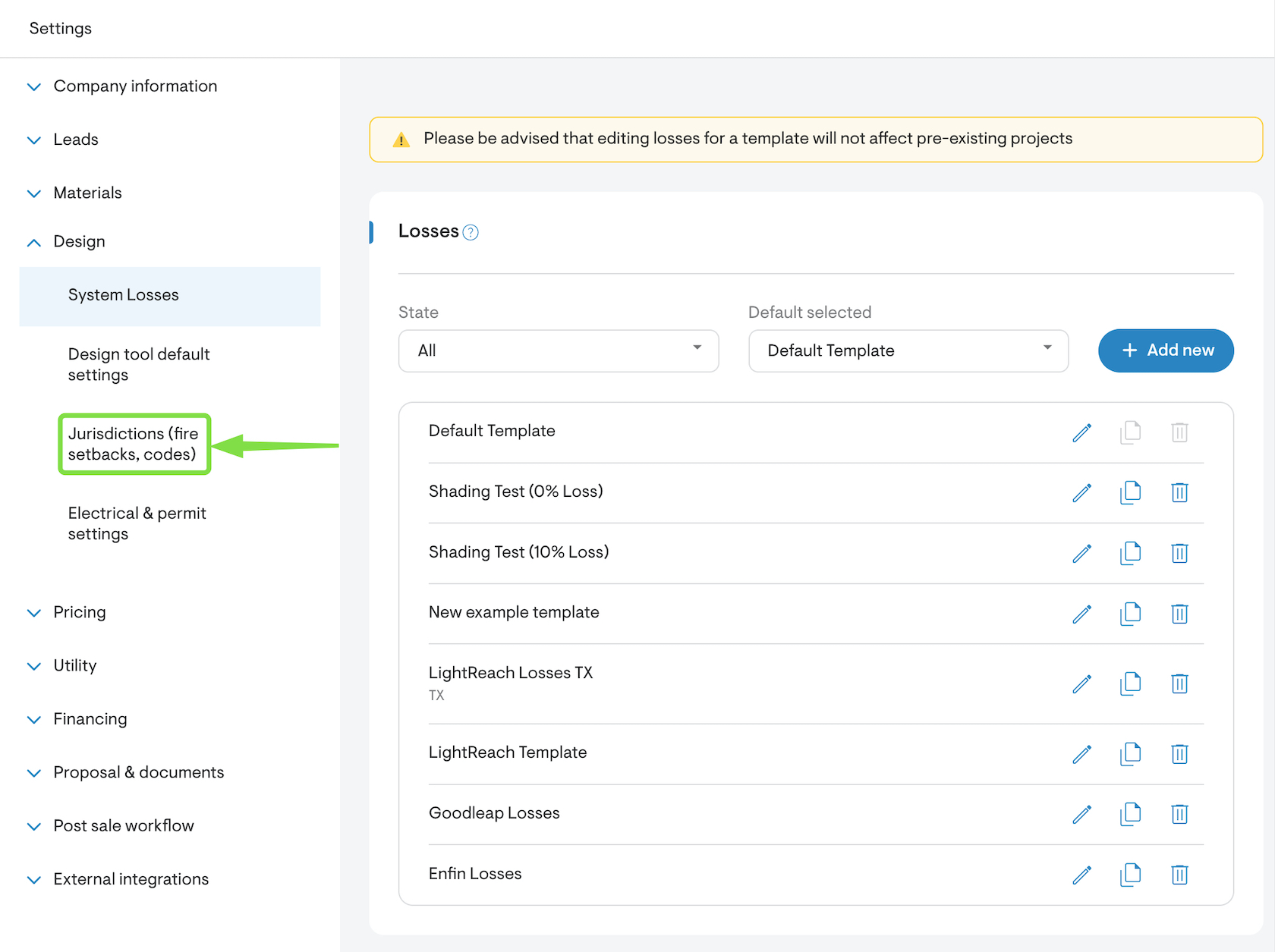Click the Losses help question mark icon
This screenshot has height=952, width=1275.
click(x=471, y=232)
